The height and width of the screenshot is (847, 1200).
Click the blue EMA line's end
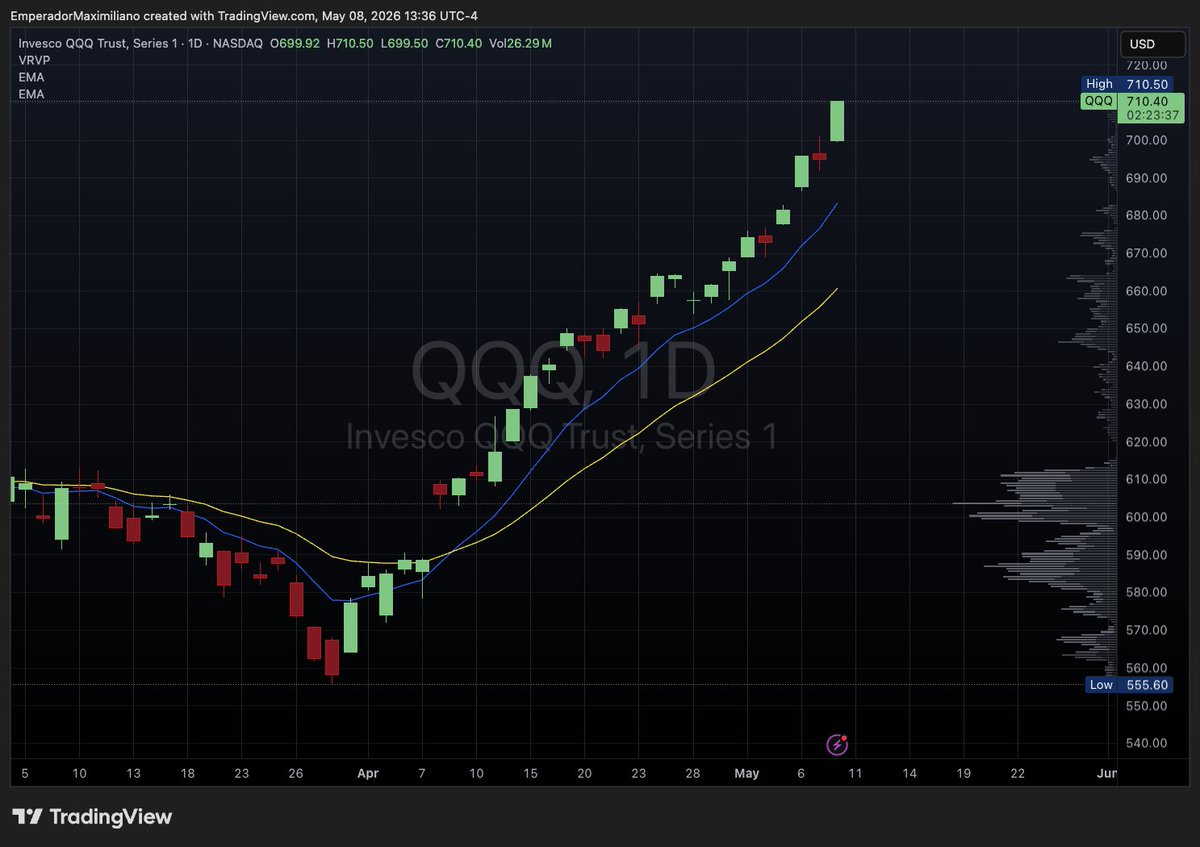pyautogui.click(x=836, y=204)
